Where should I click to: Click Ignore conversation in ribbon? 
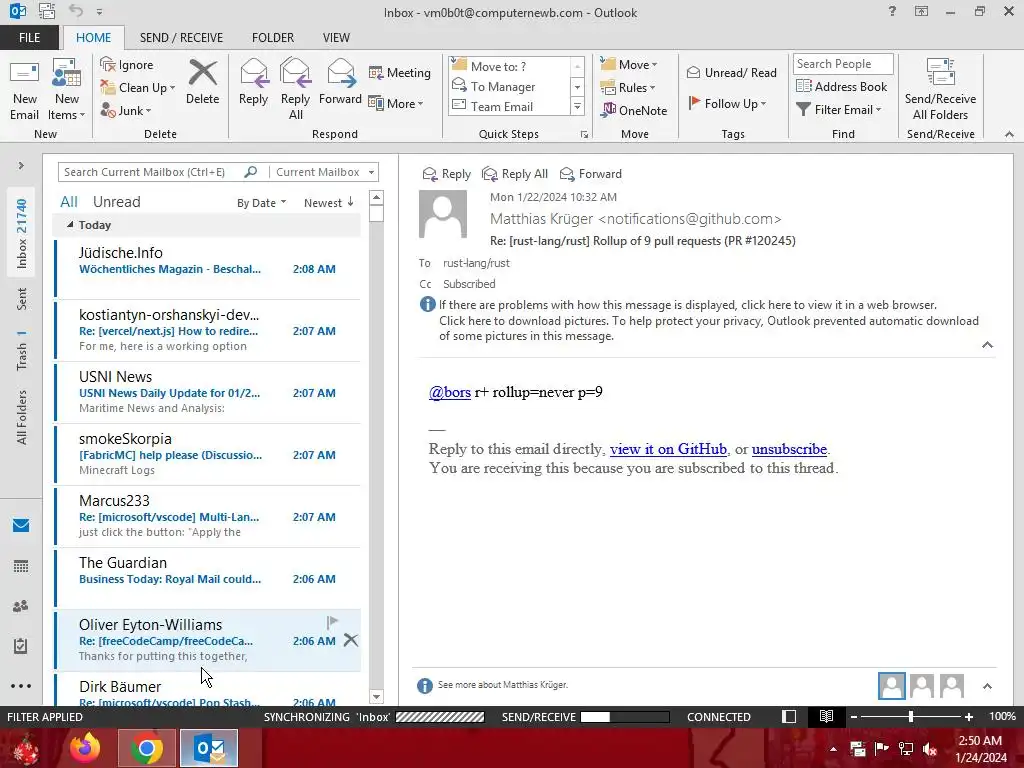pyautogui.click(x=127, y=65)
